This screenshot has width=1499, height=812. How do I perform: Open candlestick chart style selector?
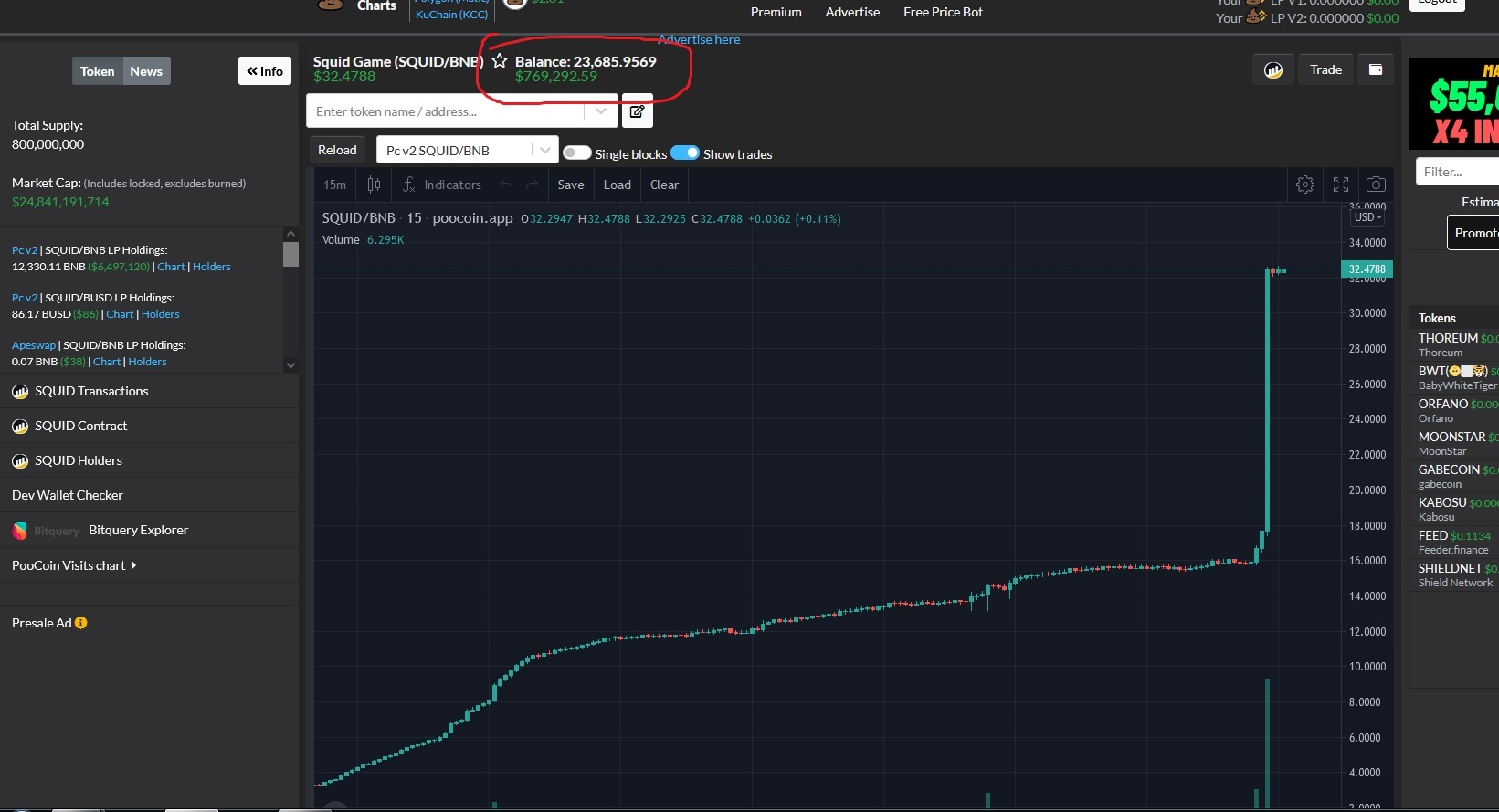point(374,185)
